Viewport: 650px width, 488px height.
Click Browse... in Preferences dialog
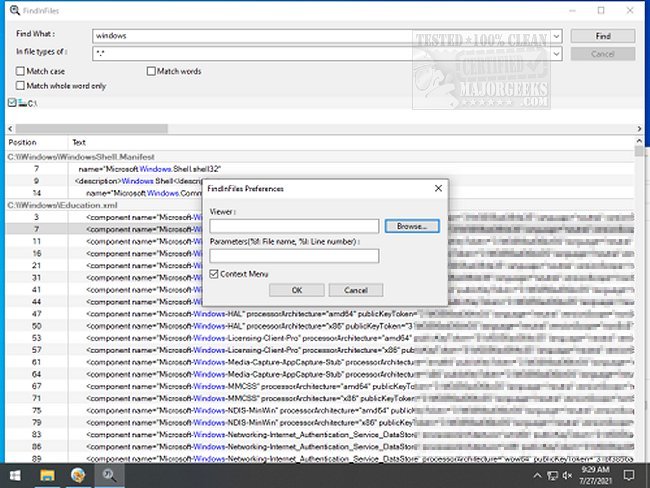coord(412,226)
